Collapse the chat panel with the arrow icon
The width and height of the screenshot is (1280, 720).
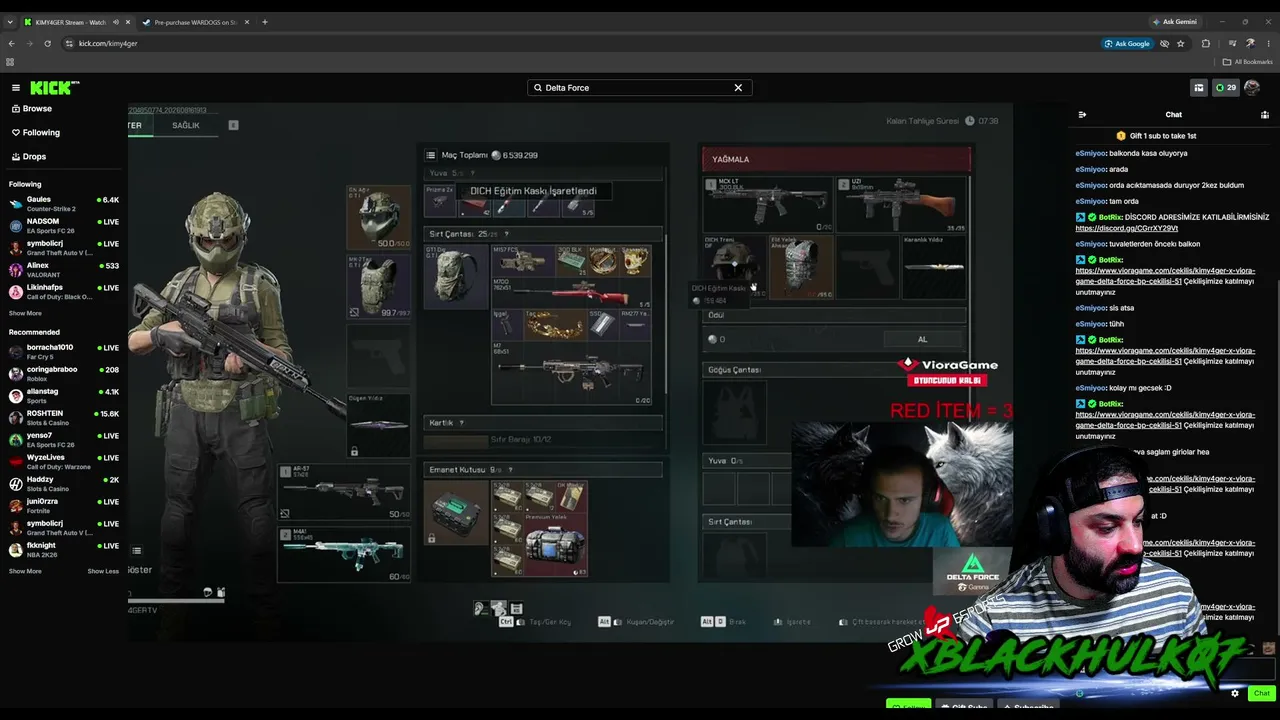pyautogui.click(x=1082, y=115)
